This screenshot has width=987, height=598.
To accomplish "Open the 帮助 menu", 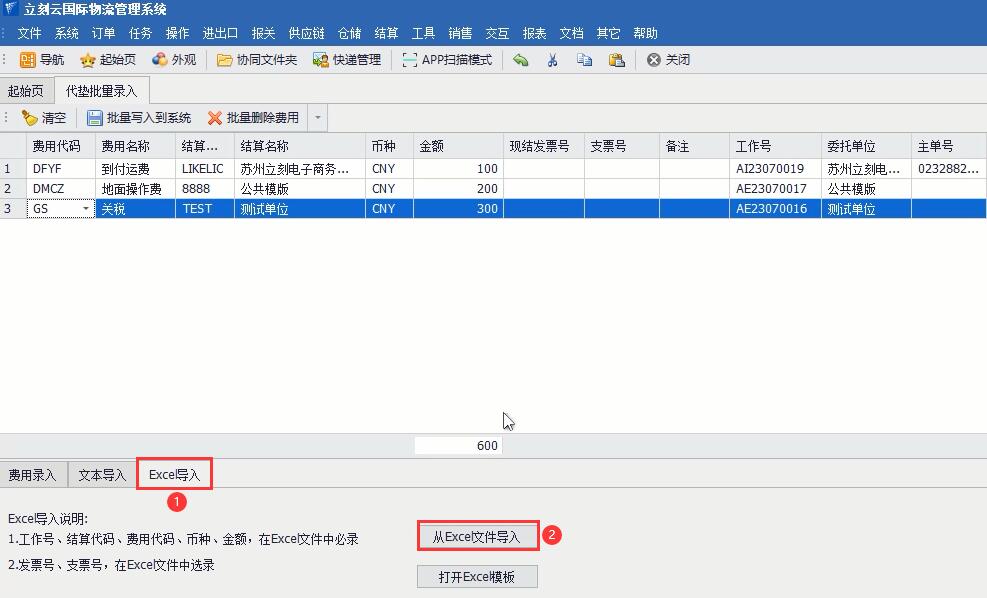I will pos(646,33).
